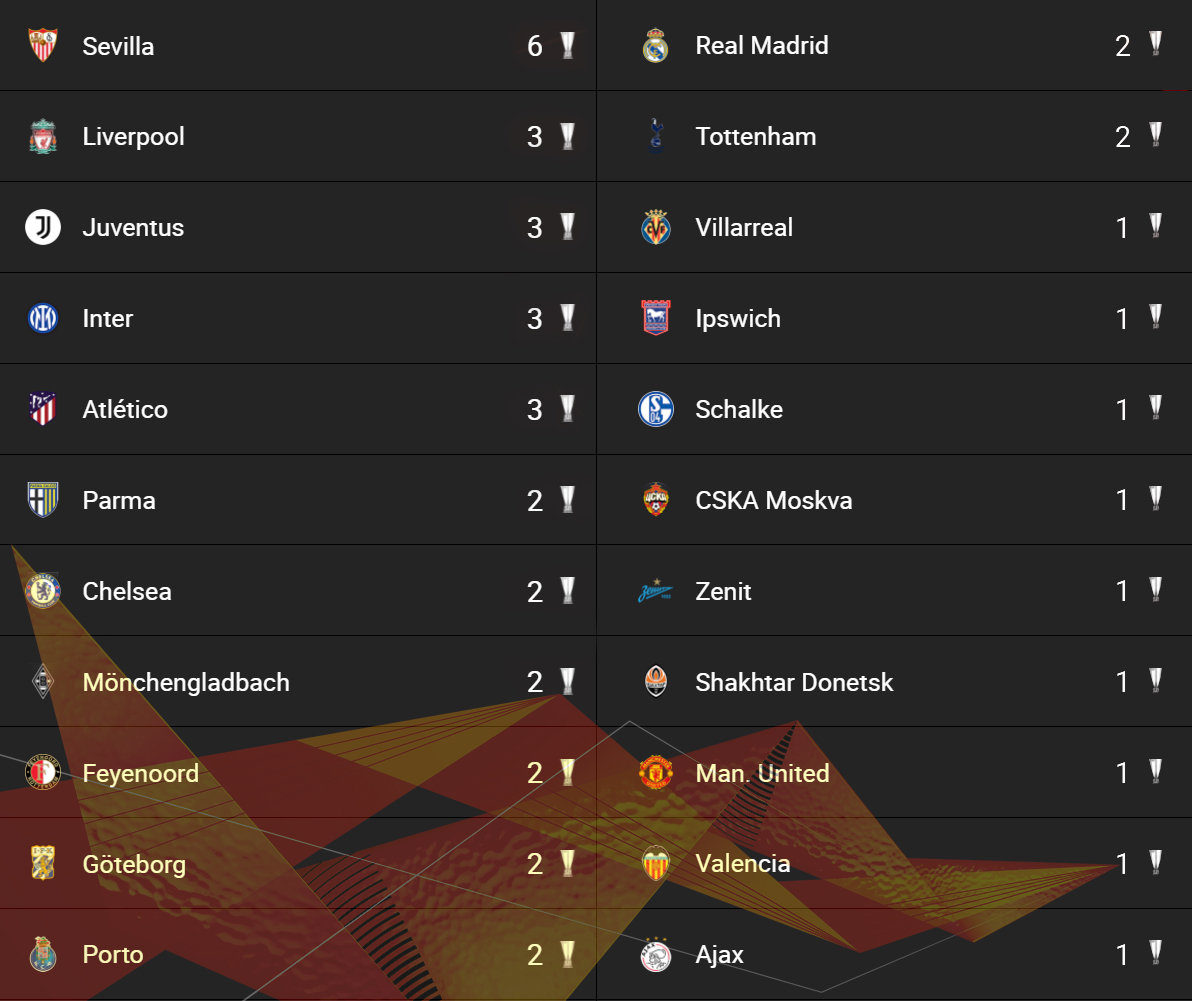Open the Atlético team link
This screenshot has height=1001, width=1192.
(125, 409)
